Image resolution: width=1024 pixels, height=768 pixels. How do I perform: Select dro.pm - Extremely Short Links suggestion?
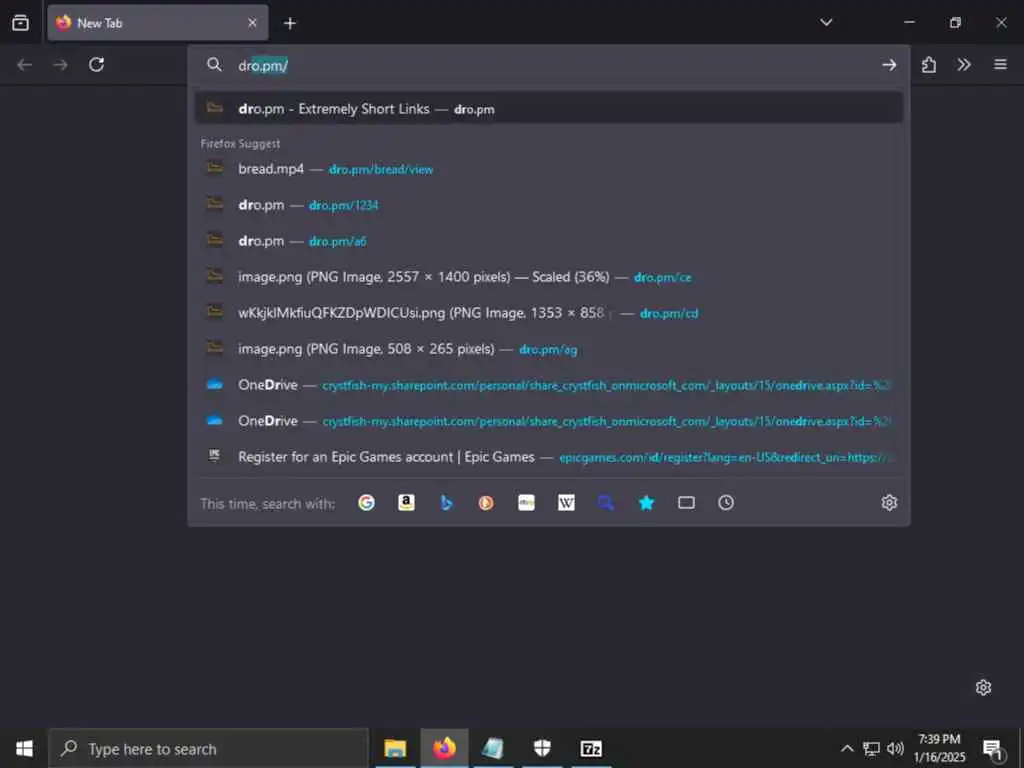(549, 108)
